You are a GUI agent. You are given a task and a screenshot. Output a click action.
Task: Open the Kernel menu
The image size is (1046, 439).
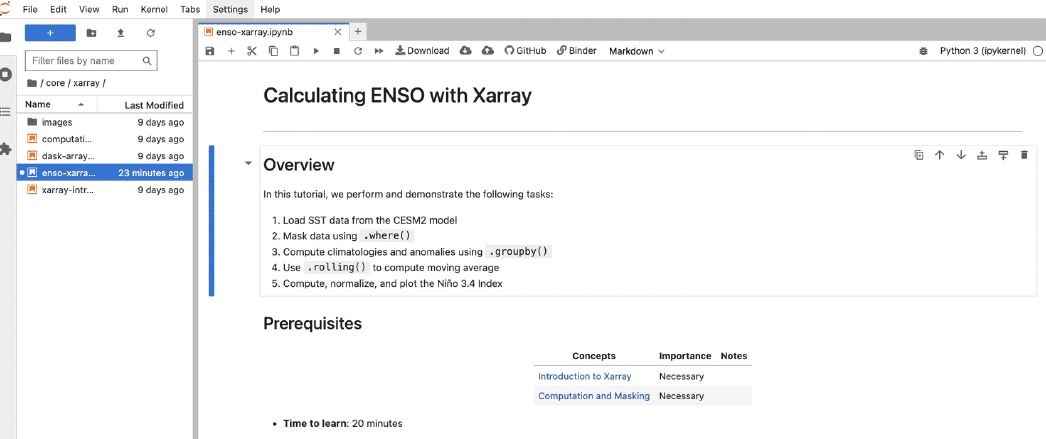coord(154,9)
